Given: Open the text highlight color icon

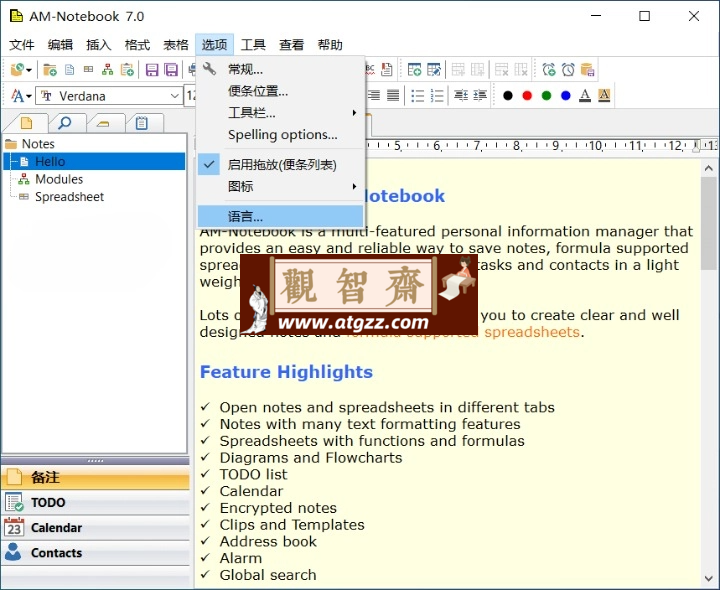Looking at the screenshot, I should pyautogui.click(x=604, y=96).
